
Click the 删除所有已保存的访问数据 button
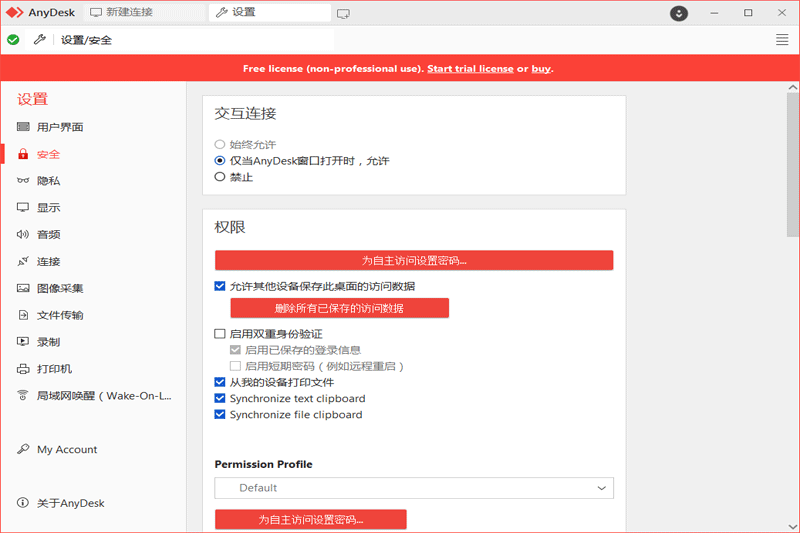pos(339,308)
